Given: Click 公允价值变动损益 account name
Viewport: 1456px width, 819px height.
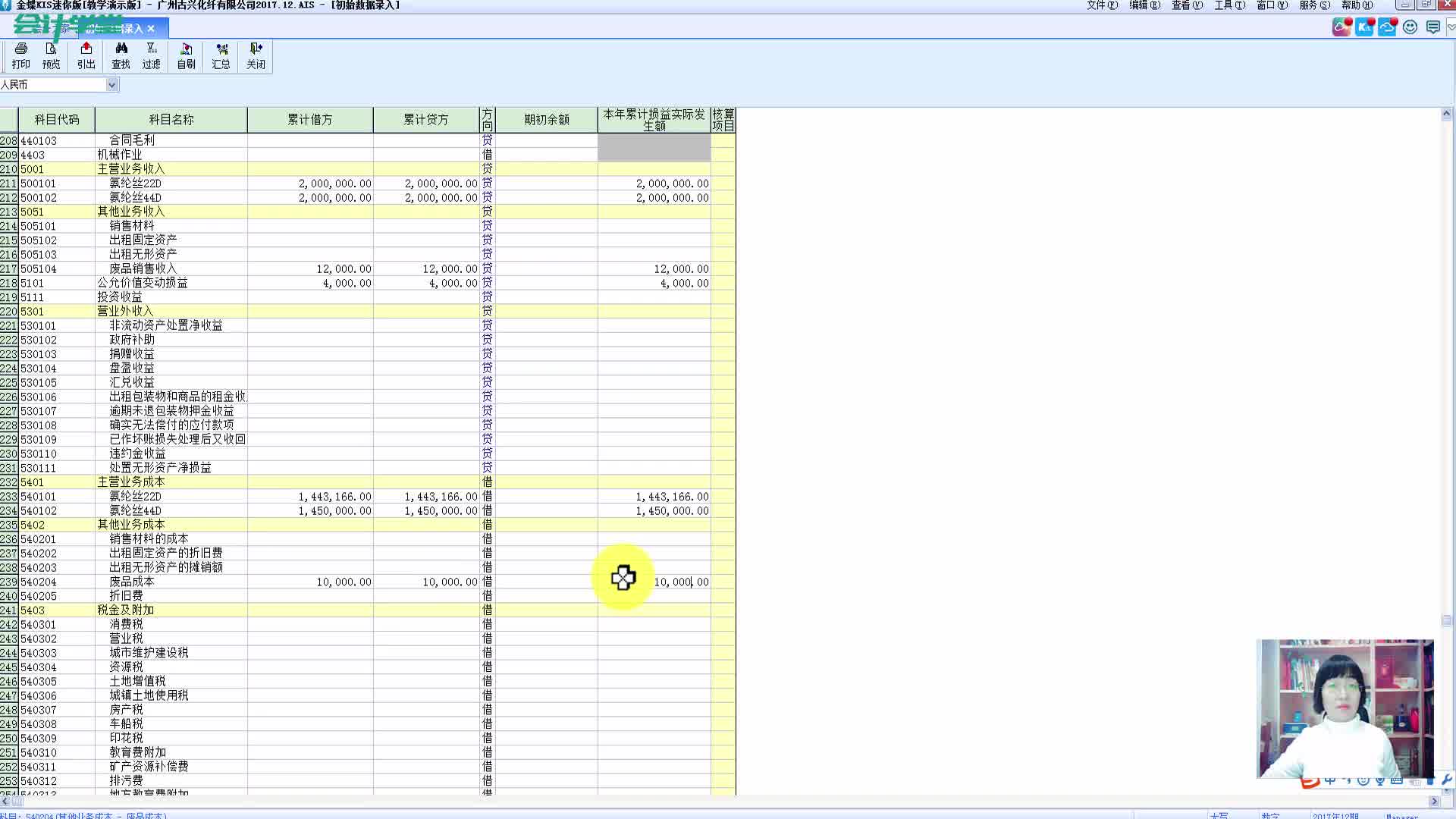Looking at the screenshot, I should point(143,283).
